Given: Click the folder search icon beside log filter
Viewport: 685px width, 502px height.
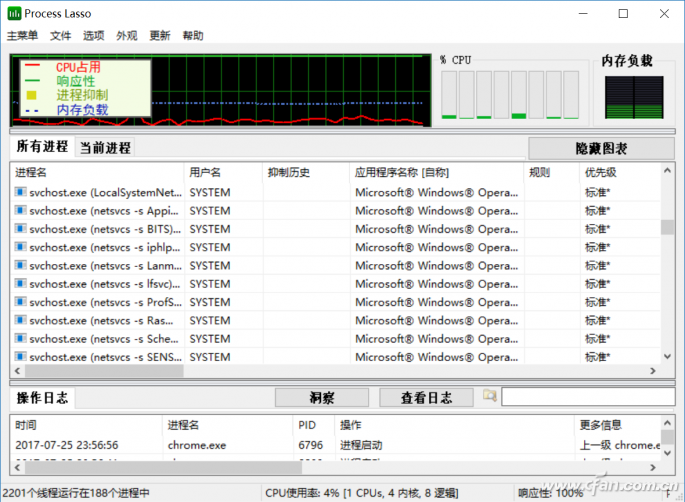Looking at the screenshot, I should (490, 396).
